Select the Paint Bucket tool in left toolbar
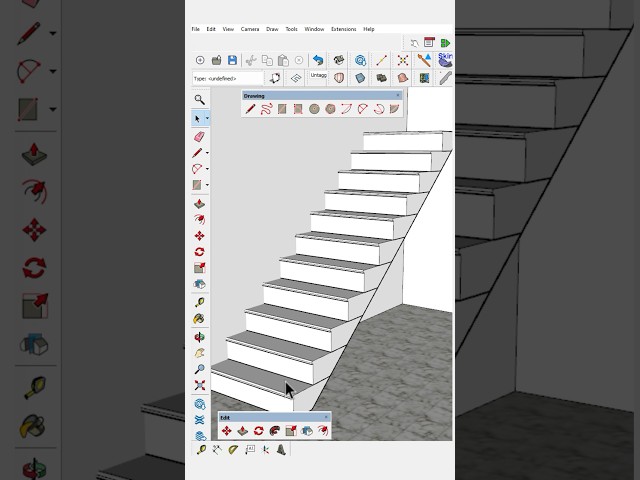The height and width of the screenshot is (480, 640). [199, 318]
